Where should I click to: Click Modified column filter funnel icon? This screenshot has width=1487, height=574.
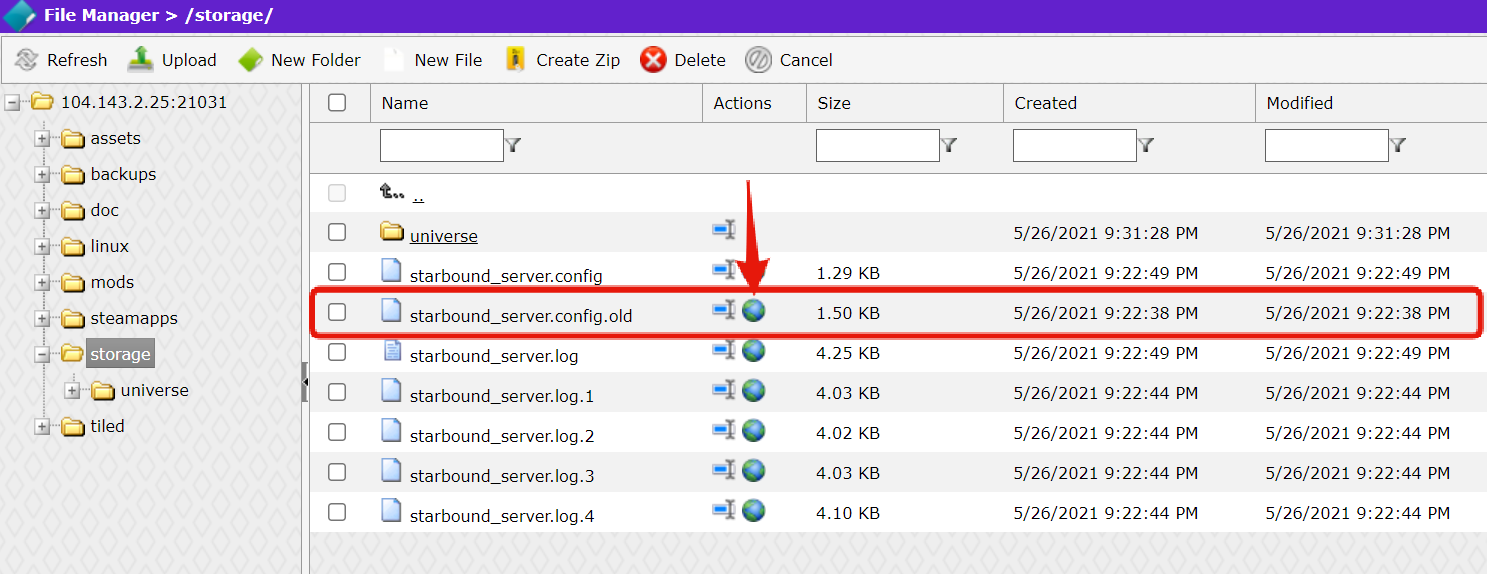pos(1398,145)
